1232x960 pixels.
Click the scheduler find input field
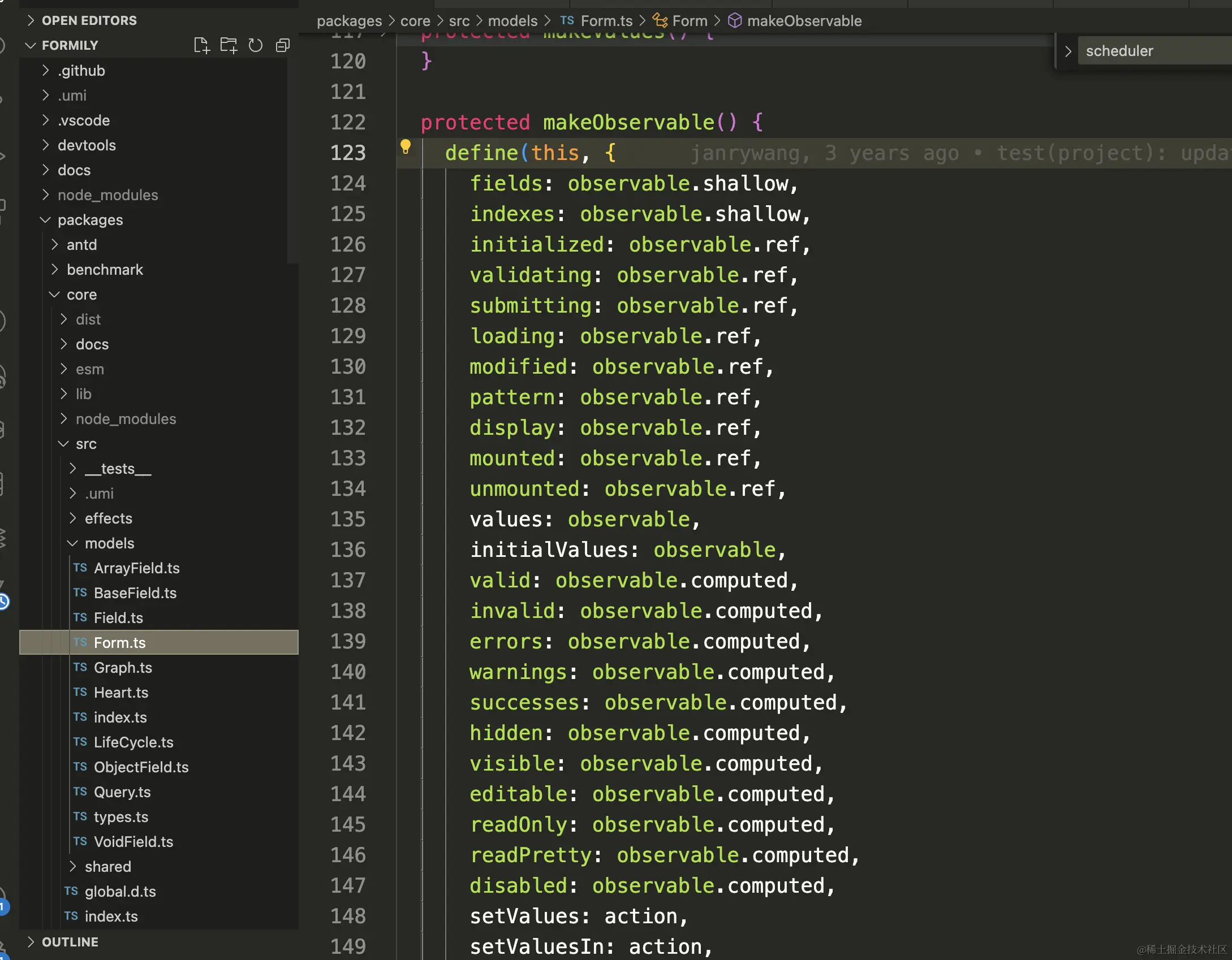(x=1154, y=51)
